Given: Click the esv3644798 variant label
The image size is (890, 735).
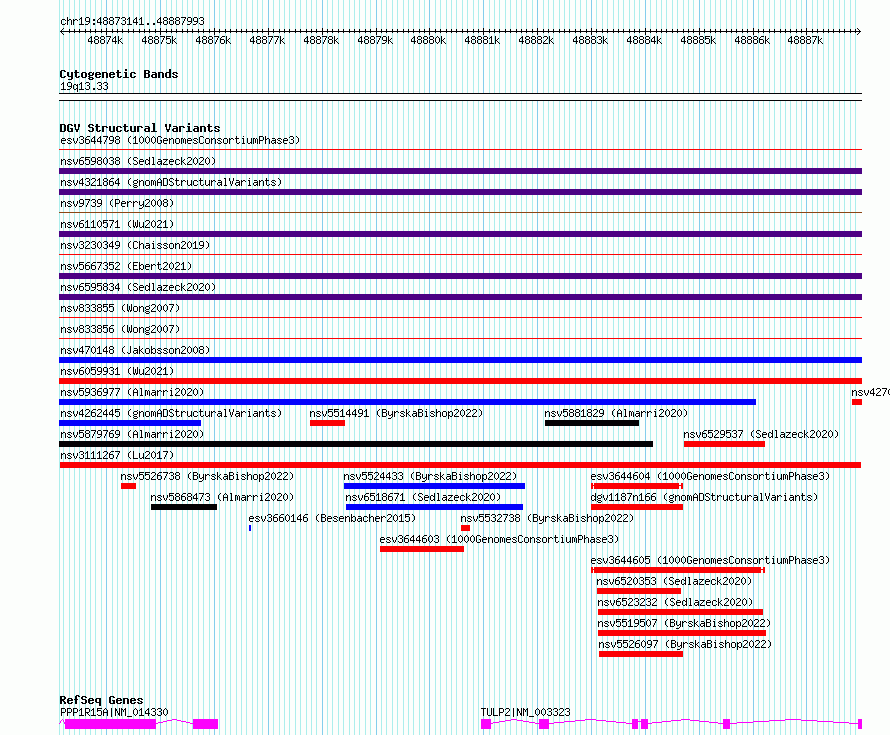Looking at the screenshot, I should (180, 140).
